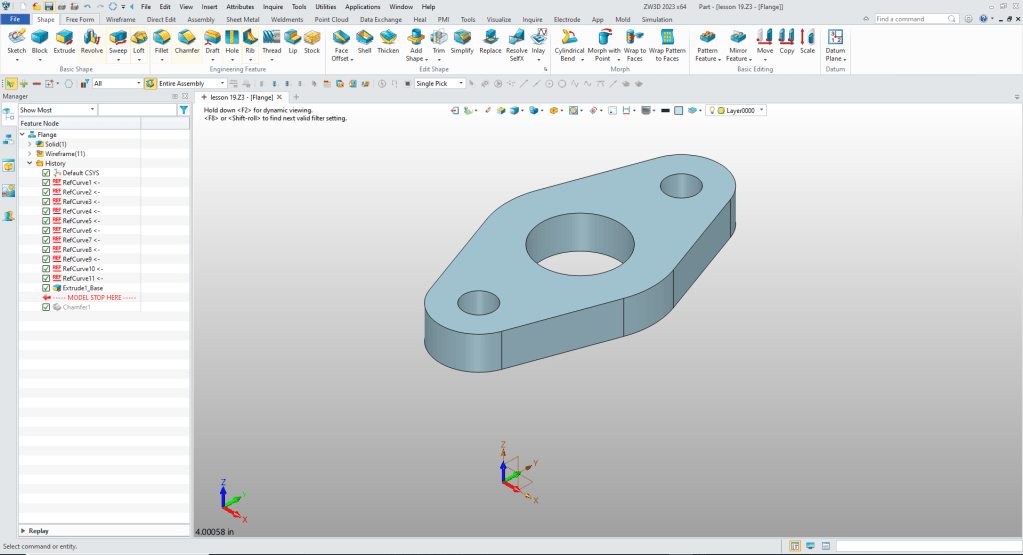This screenshot has height=555, width=1023.
Task: Toggle the Default CSYS checkbox
Action: (46, 173)
